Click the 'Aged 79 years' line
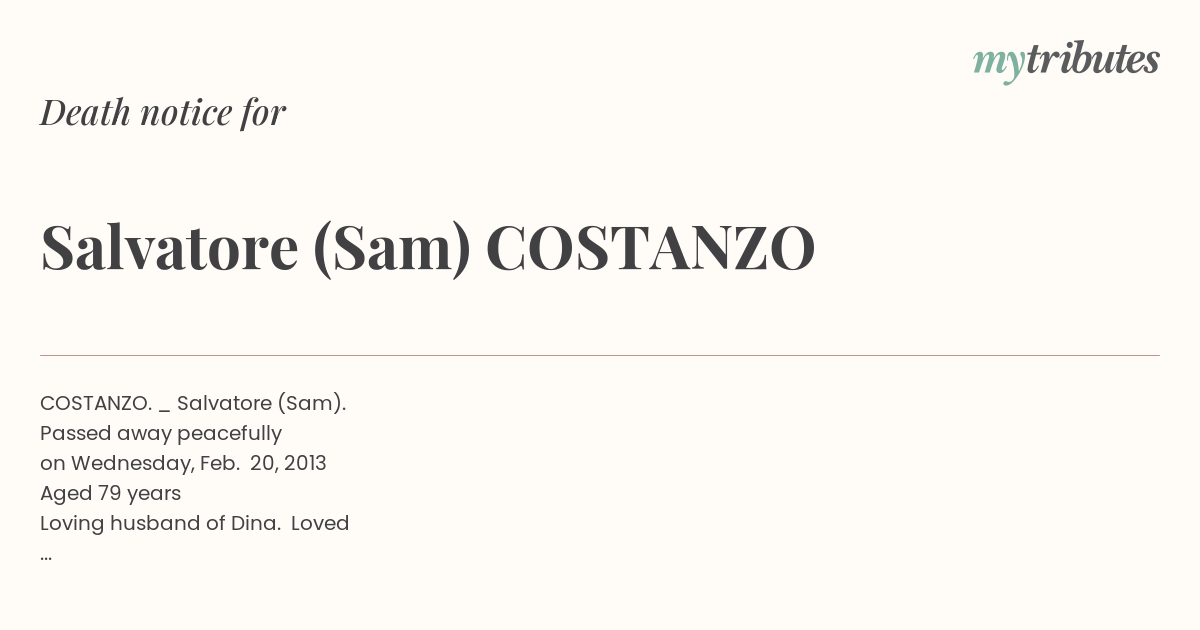The width and height of the screenshot is (1200, 630). pos(110,494)
